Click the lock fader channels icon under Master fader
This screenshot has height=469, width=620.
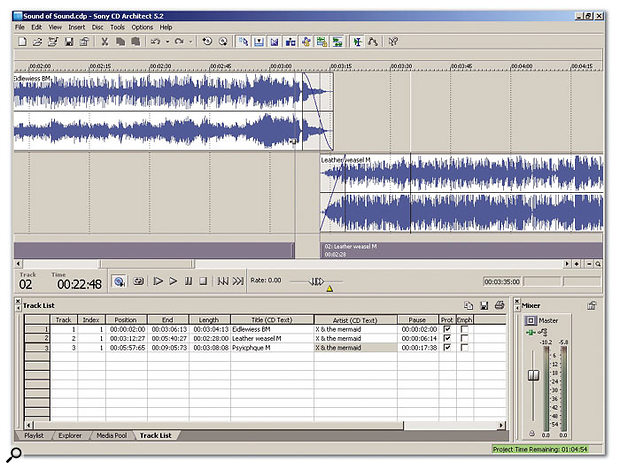click(532, 433)
